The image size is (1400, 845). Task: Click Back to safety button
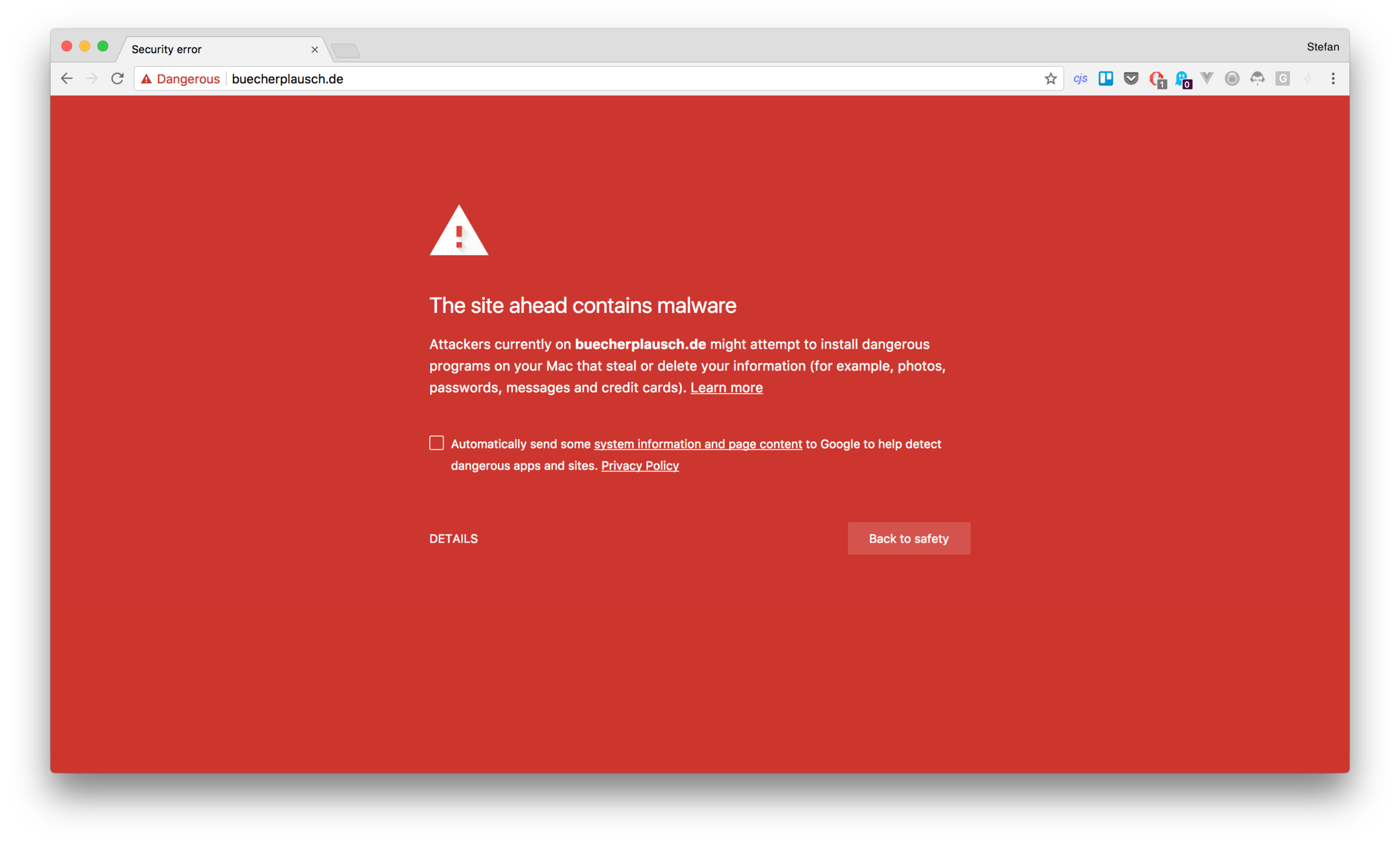click(x=908, y=538)
